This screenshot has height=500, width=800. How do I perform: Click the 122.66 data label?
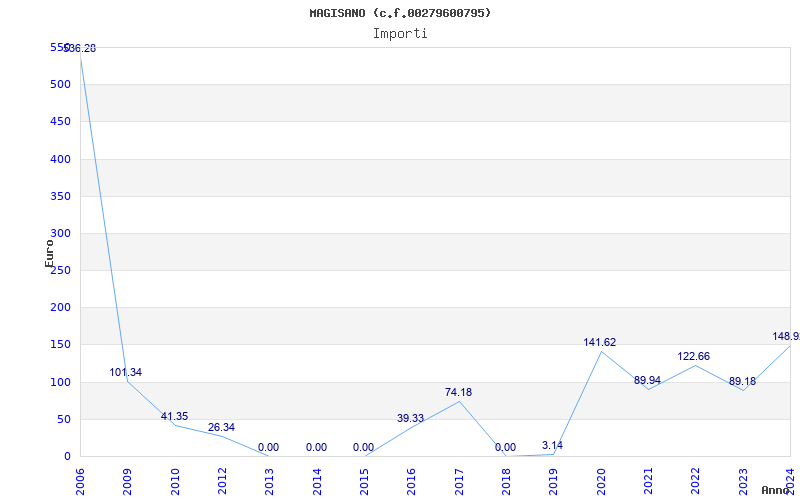(693, 357)
